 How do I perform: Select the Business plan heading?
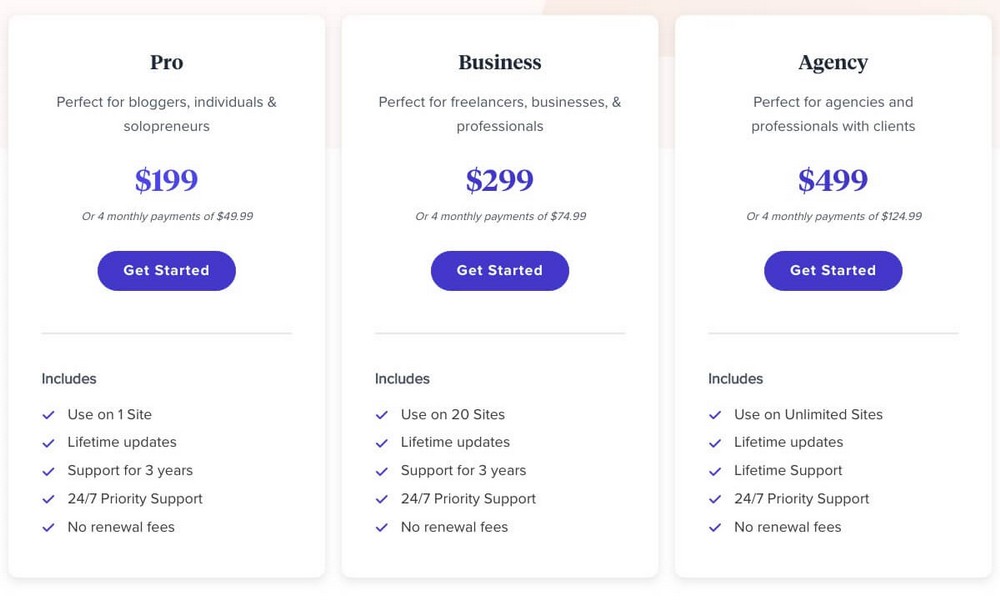coord(500,62)
